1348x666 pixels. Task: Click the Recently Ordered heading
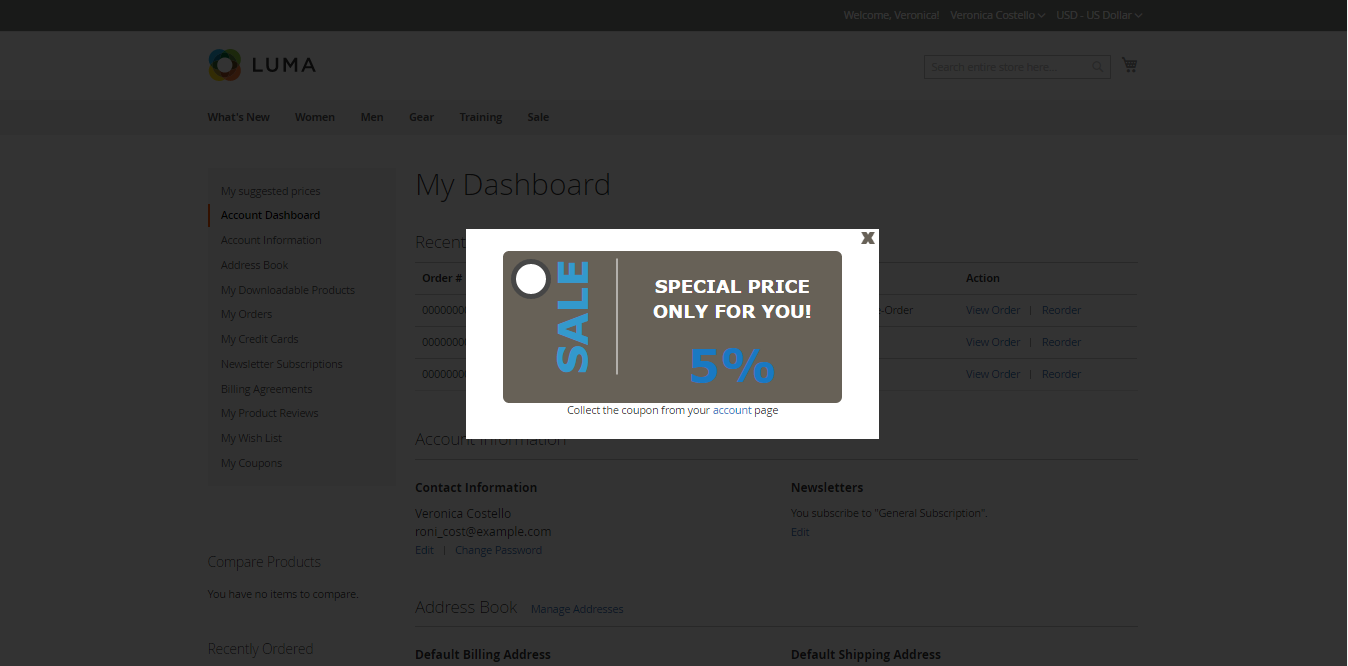[x=260, y=649]
